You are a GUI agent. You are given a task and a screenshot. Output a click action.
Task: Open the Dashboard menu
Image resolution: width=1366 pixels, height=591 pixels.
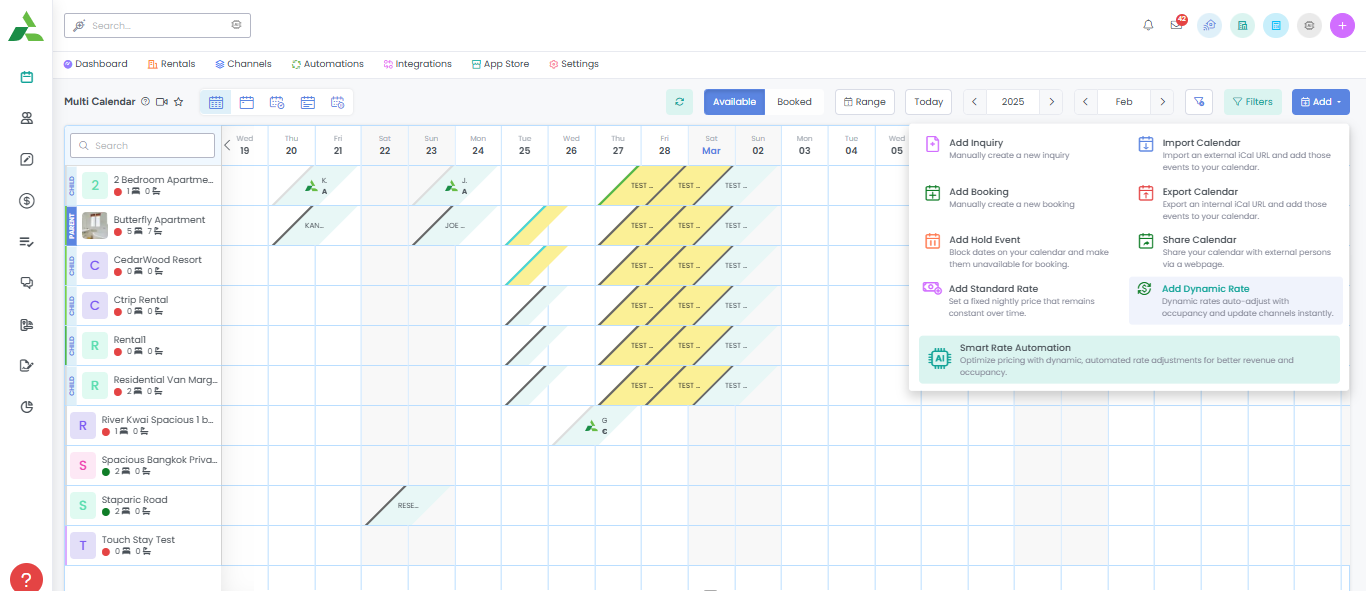pyautogui.click(x=95, y=64)
